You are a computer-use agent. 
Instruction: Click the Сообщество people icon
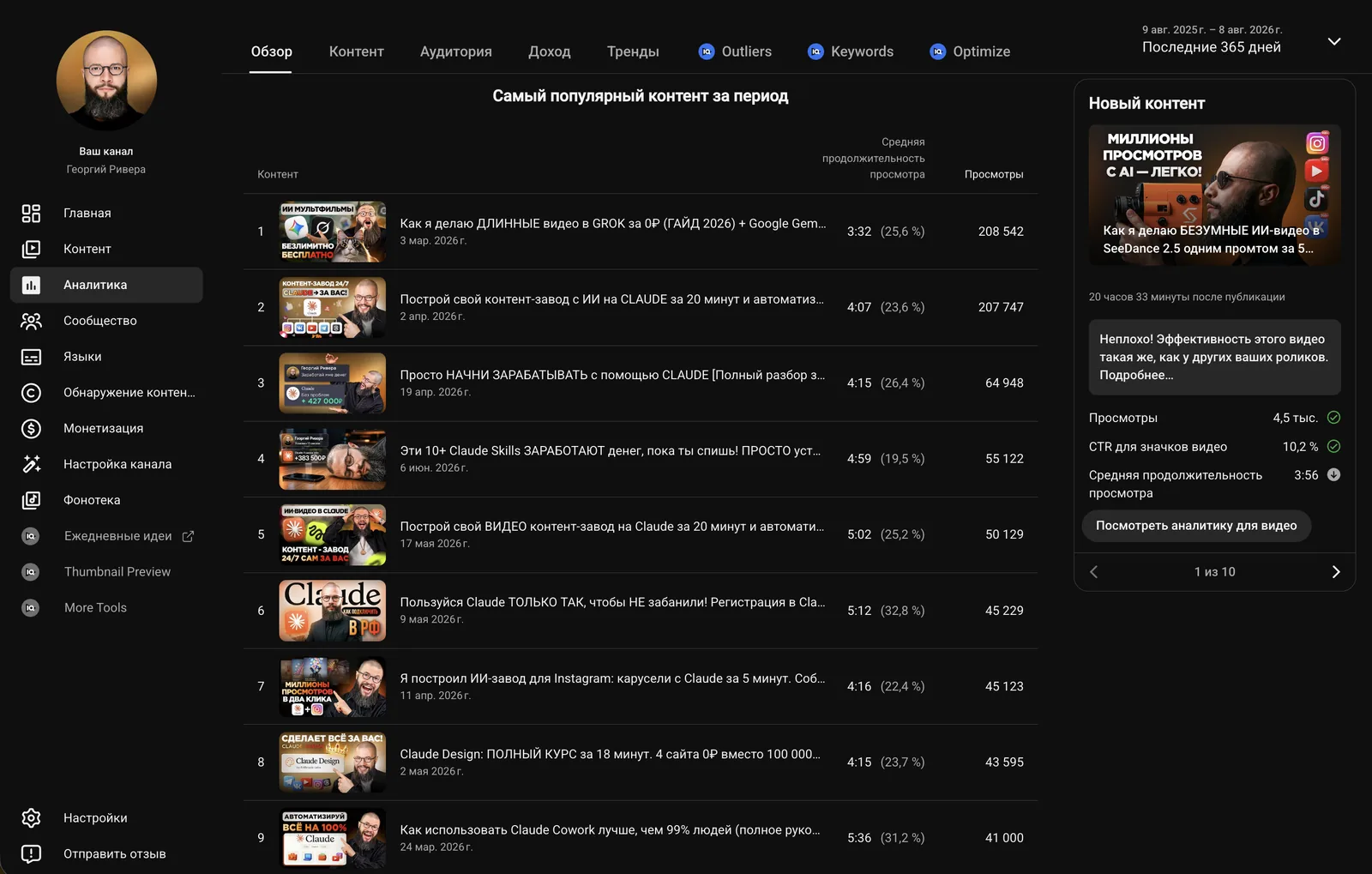(x=31, y=321)
